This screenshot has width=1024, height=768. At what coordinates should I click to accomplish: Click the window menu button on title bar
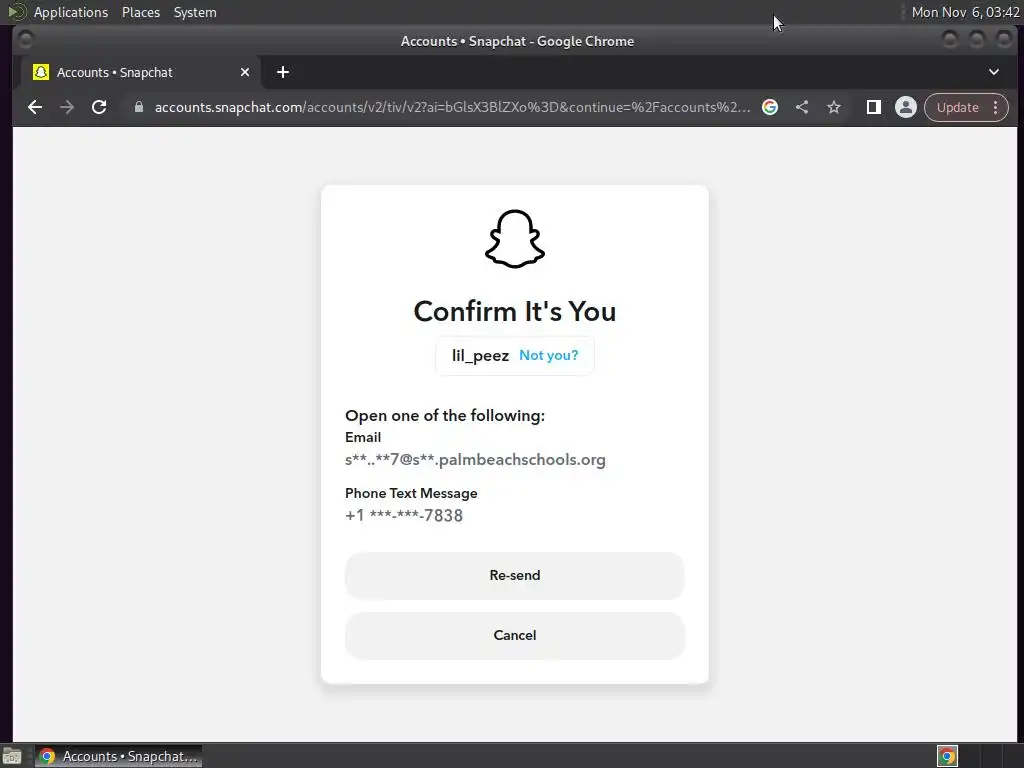[26, 40]
